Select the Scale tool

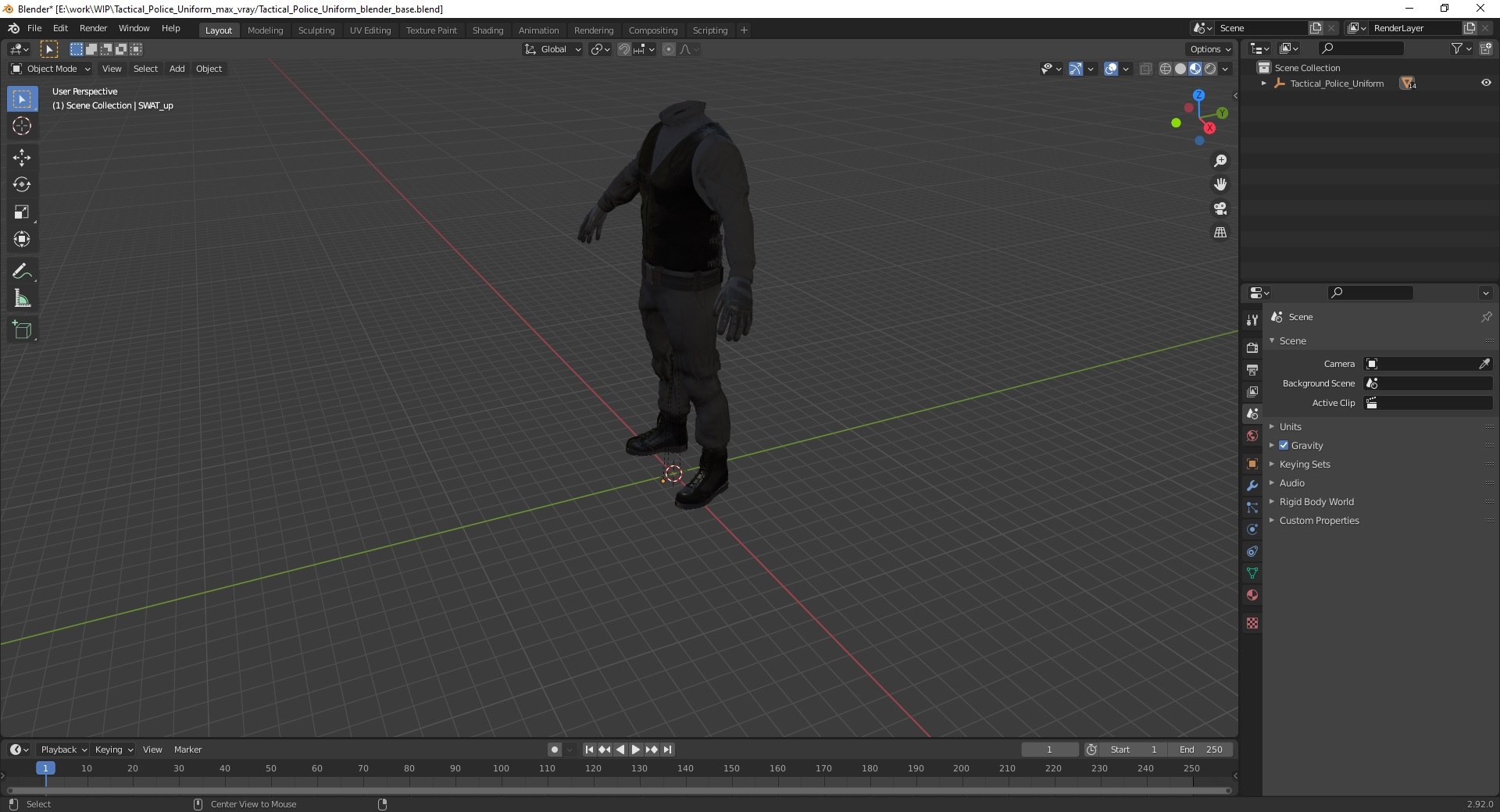pos(22,212)
